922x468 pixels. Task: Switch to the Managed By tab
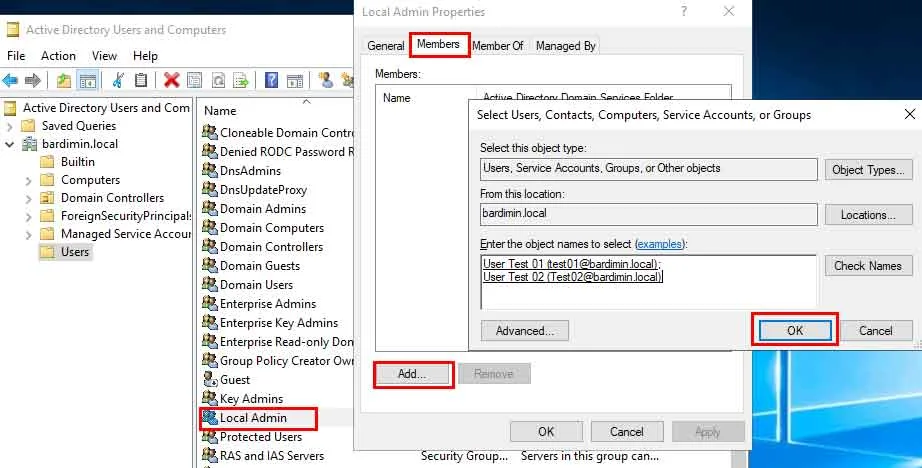(x=566, y=46)
